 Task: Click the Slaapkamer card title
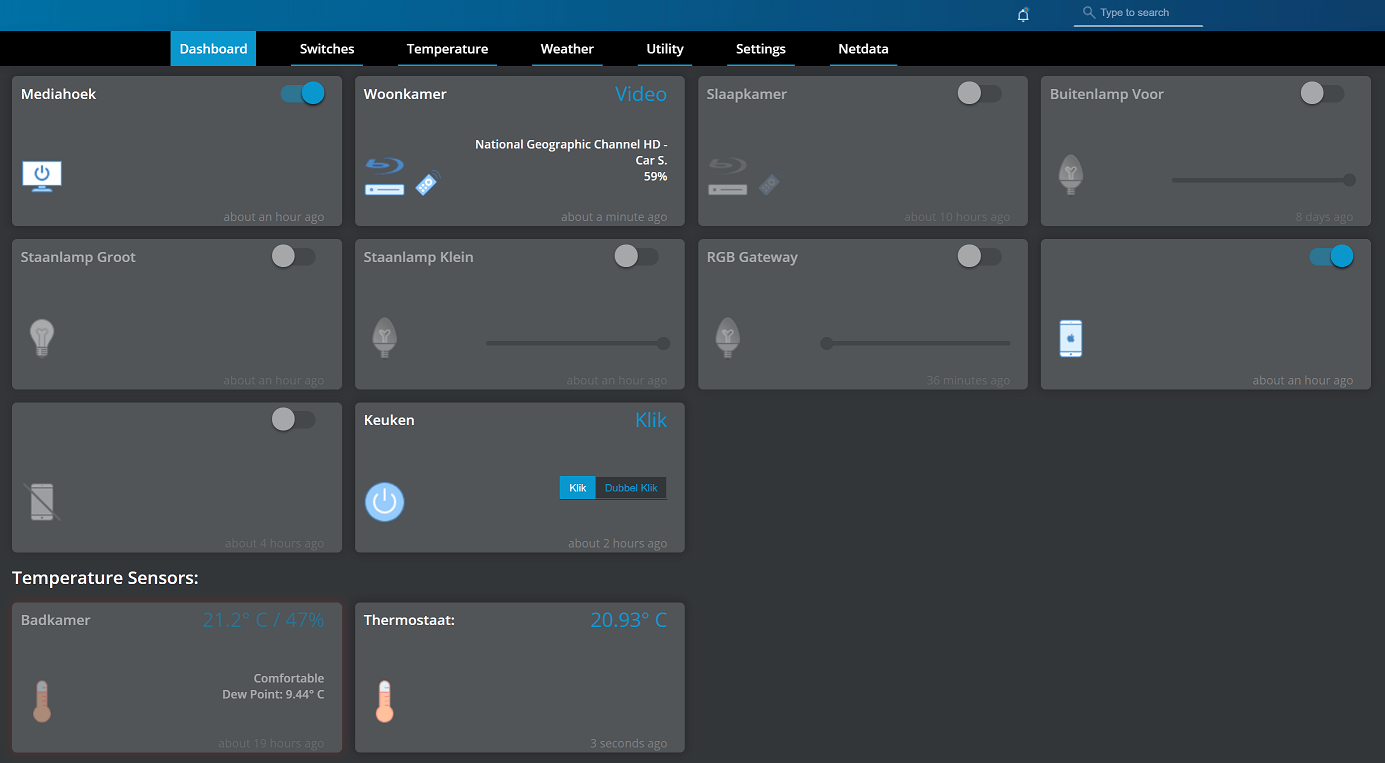pos(747,94)
